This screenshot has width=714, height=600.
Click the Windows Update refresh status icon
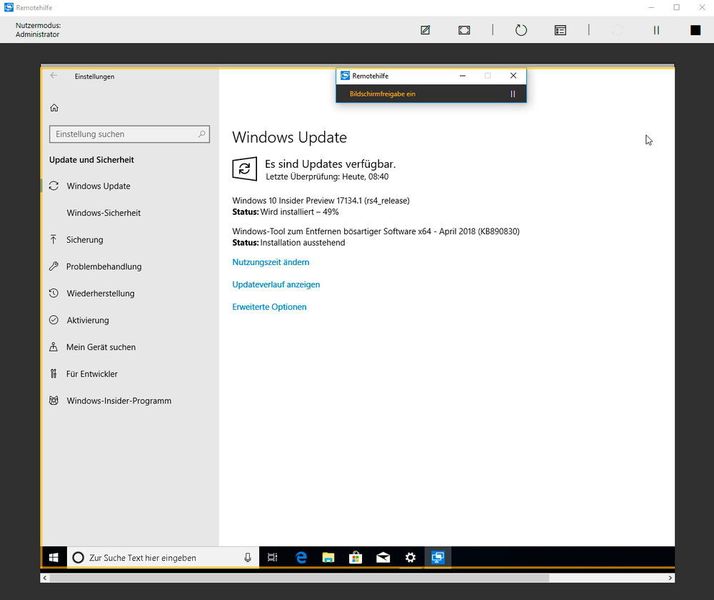click(x=245, y=169)
